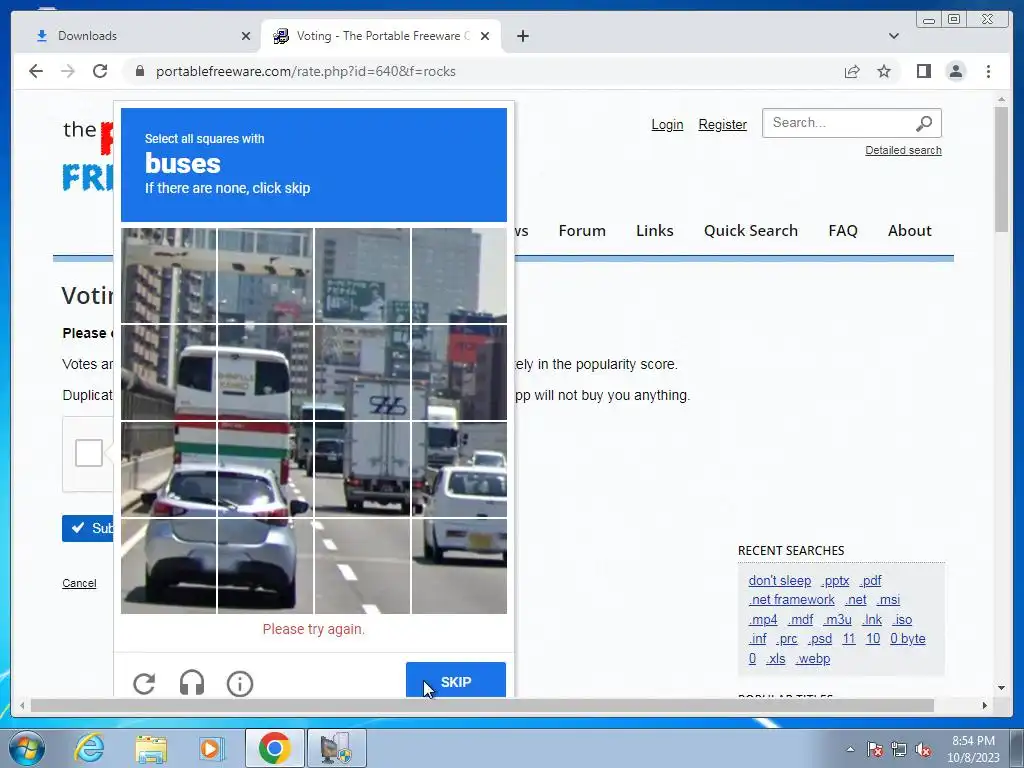
Task: Open the Quick Search menu item
Action: pos(750,231)
